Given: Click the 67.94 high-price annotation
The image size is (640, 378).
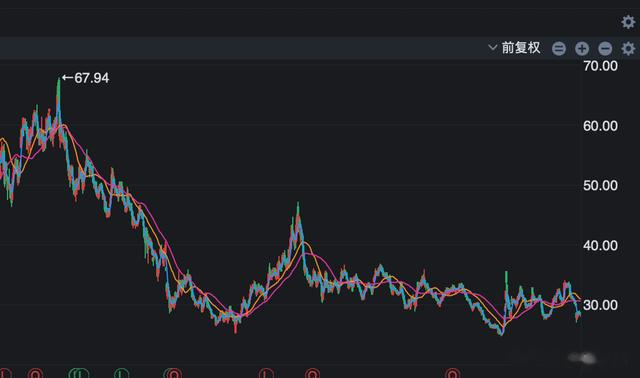Looking at the screenshot, I should pos(86,78).
